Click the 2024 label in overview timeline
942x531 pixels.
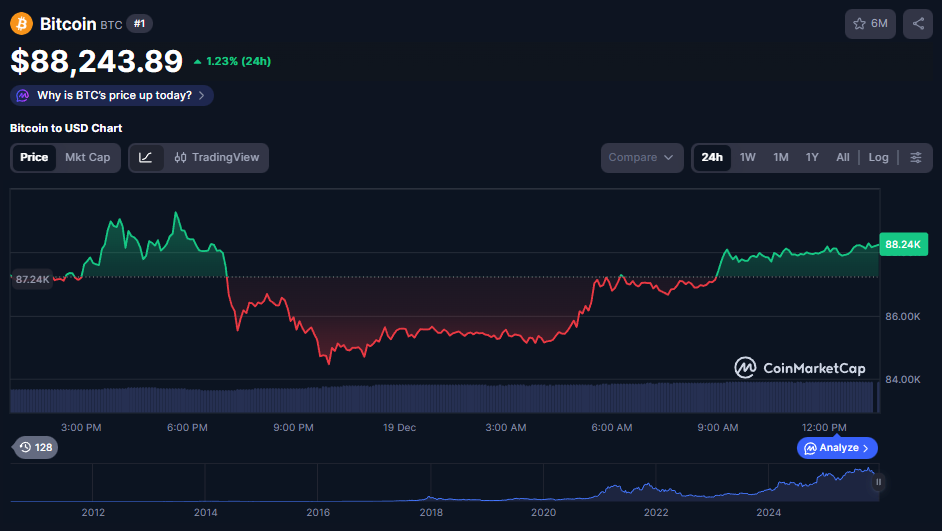pos(768,512)
